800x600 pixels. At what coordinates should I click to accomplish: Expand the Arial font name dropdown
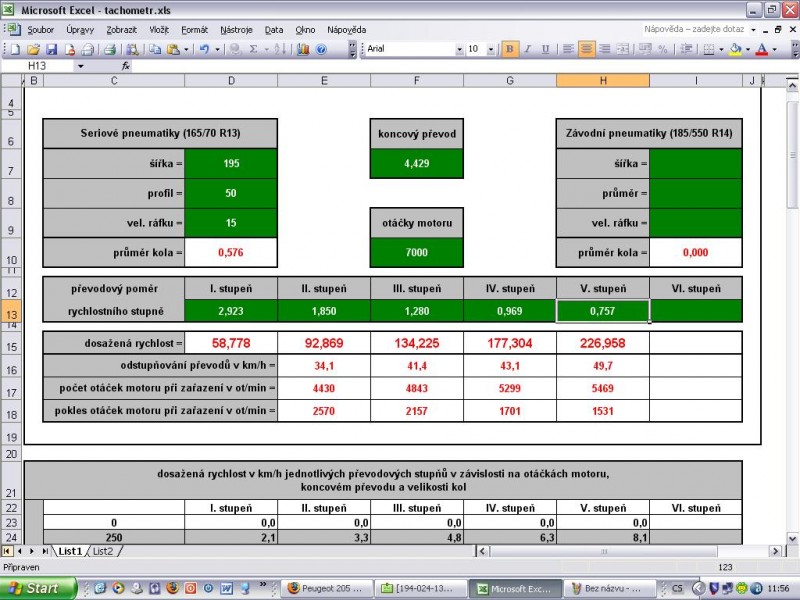click(459, 49)
